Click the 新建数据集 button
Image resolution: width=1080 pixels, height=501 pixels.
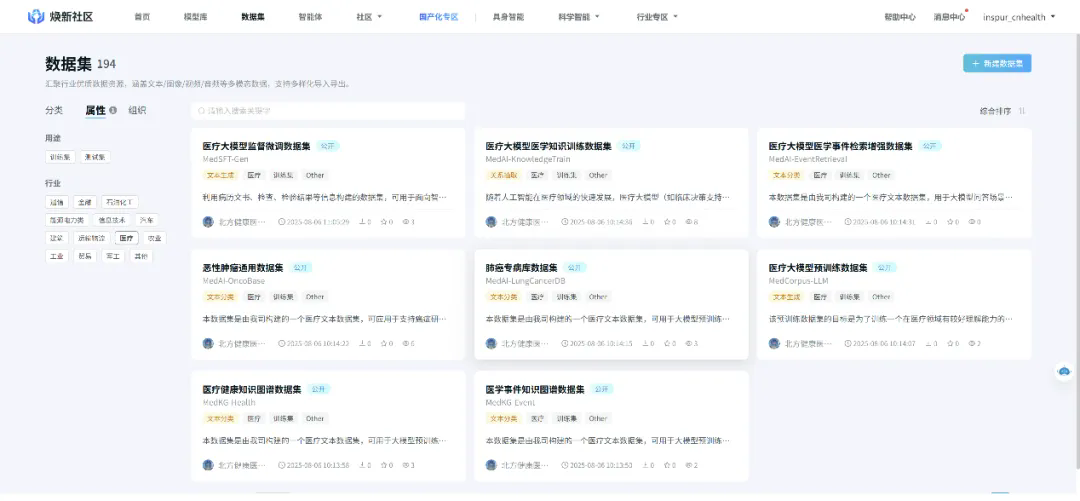[x=996, y=63]
